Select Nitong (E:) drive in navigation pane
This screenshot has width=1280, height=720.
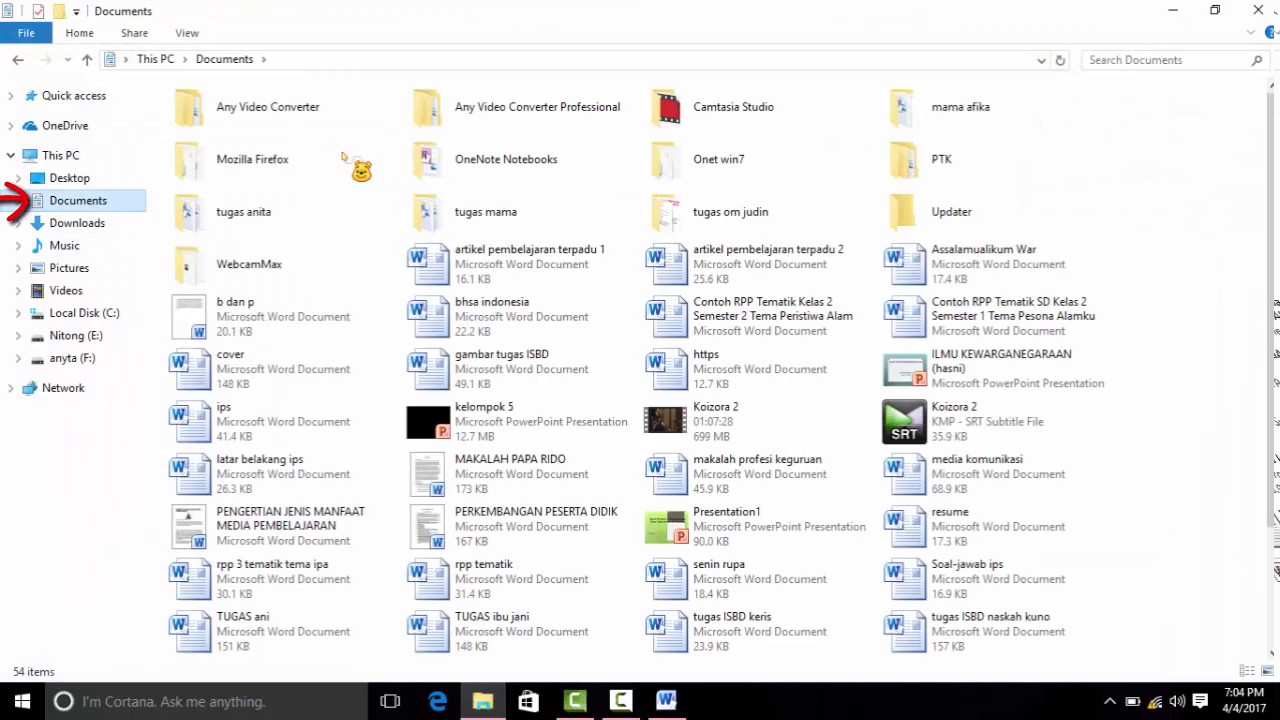(76, 336)
